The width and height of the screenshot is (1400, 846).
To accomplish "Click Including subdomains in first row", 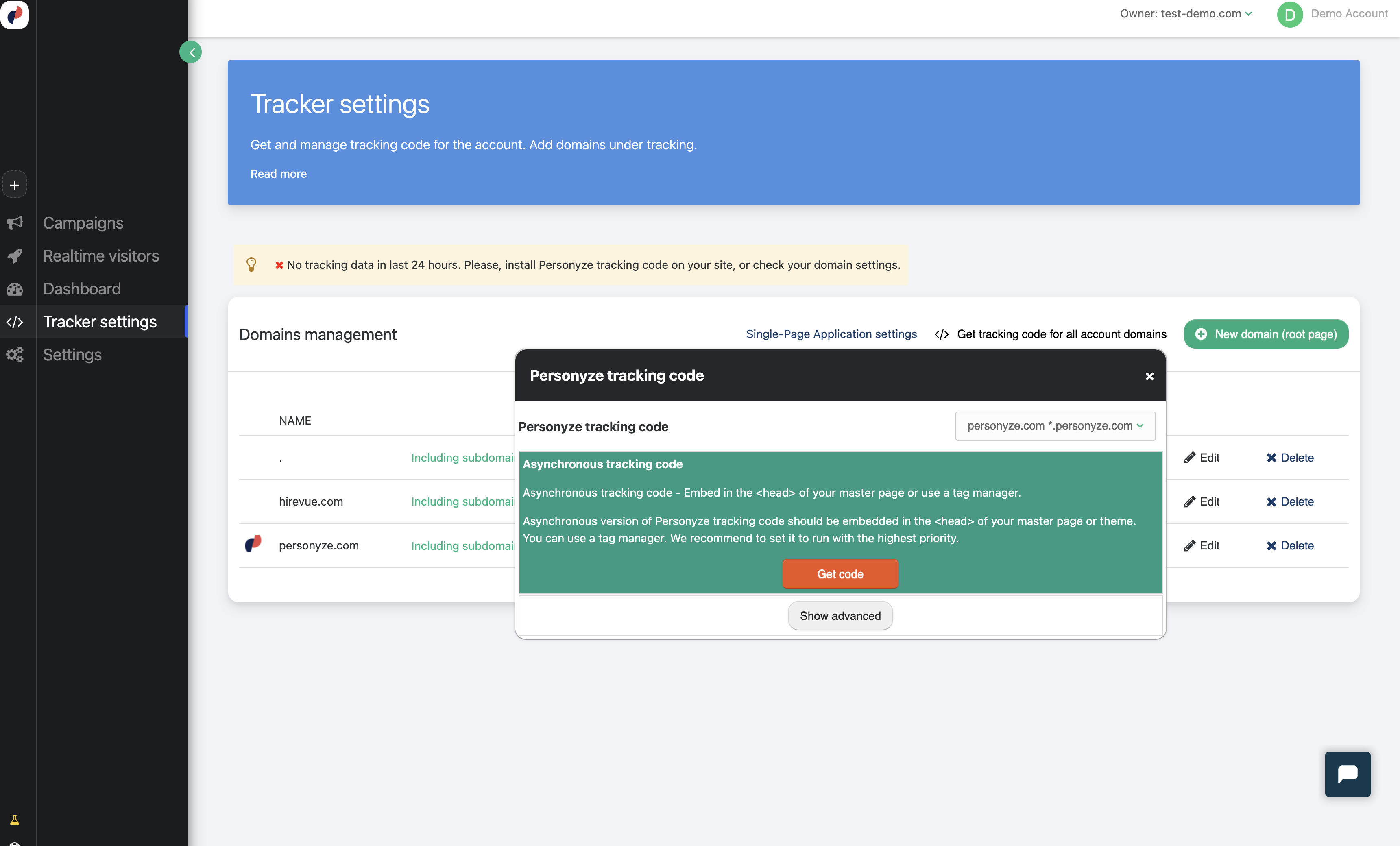I will tap(462, 458).
